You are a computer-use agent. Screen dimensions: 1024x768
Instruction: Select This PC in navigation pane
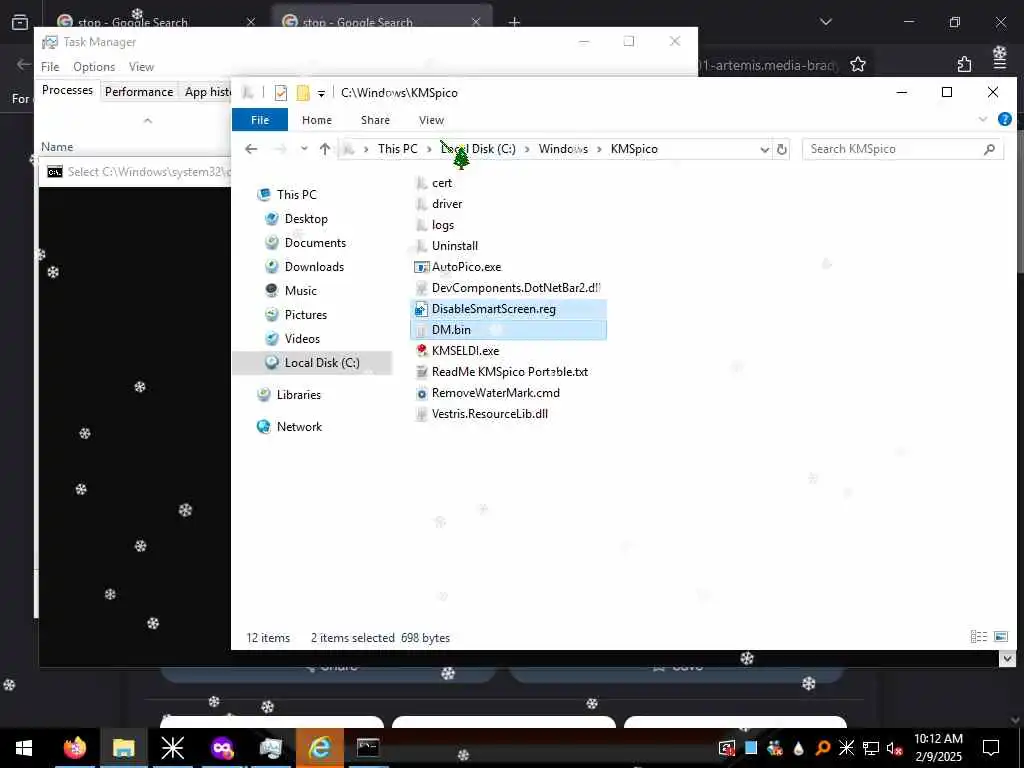pyautogui.click(x=296, y=195)
